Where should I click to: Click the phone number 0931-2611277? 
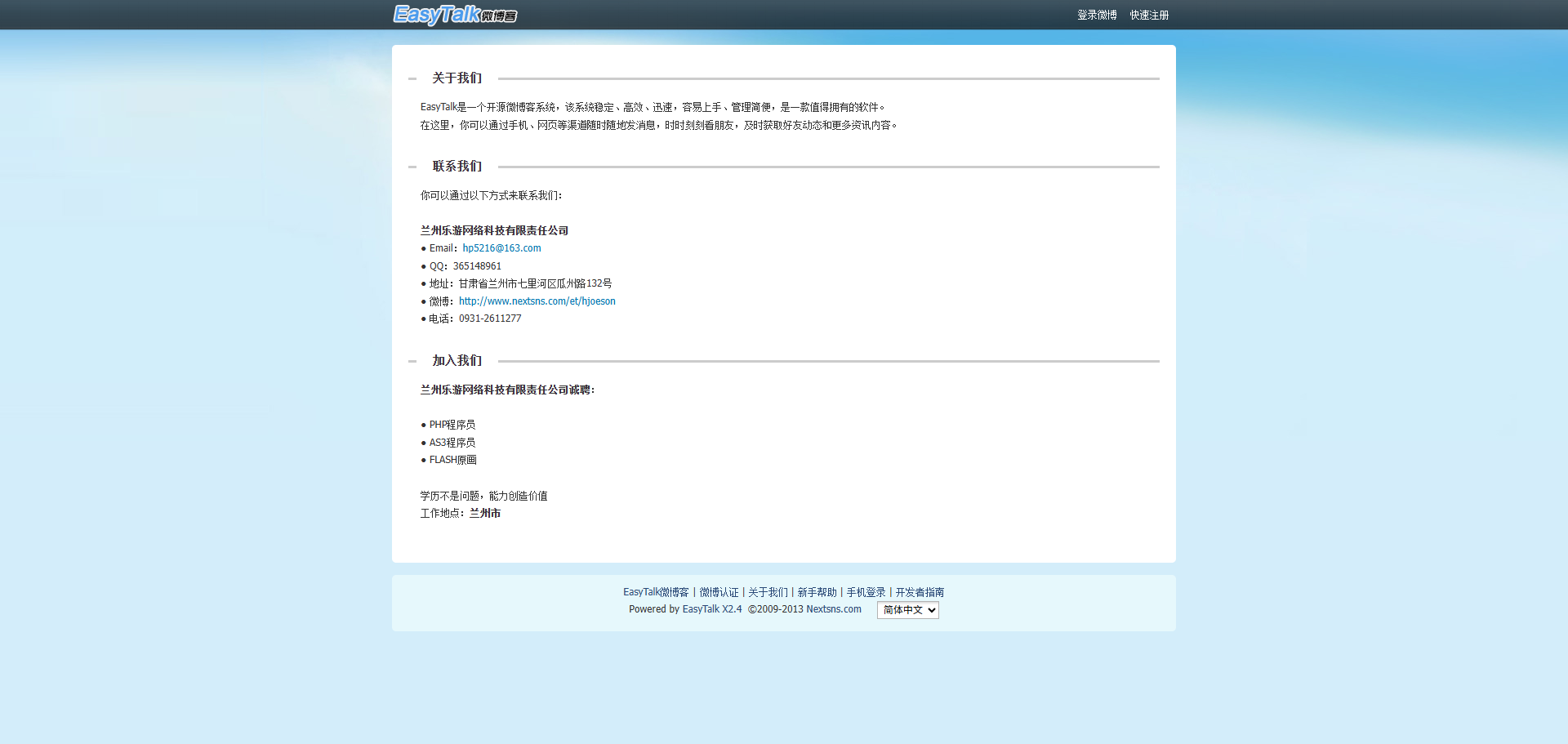tap(489, 319)
